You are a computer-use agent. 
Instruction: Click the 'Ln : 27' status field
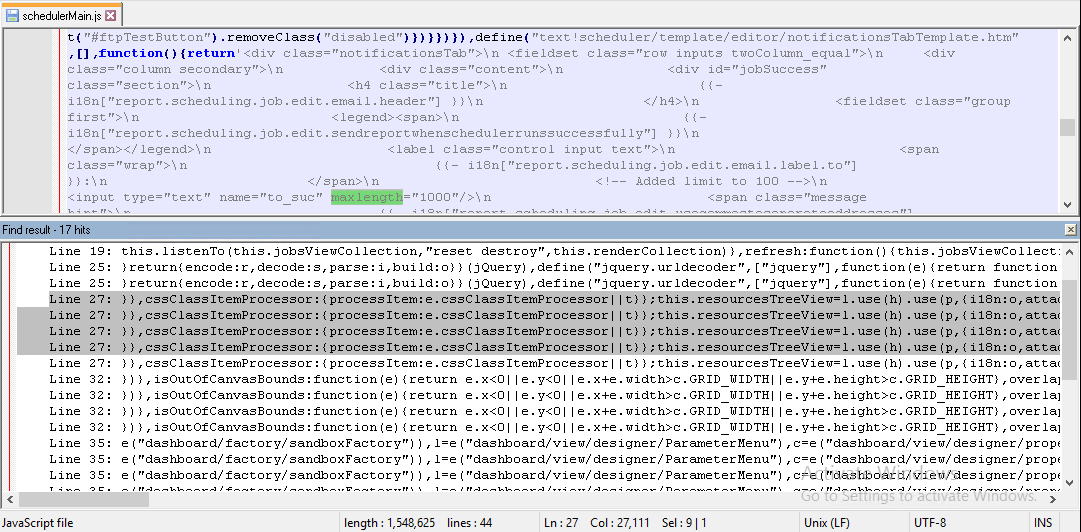561,523
